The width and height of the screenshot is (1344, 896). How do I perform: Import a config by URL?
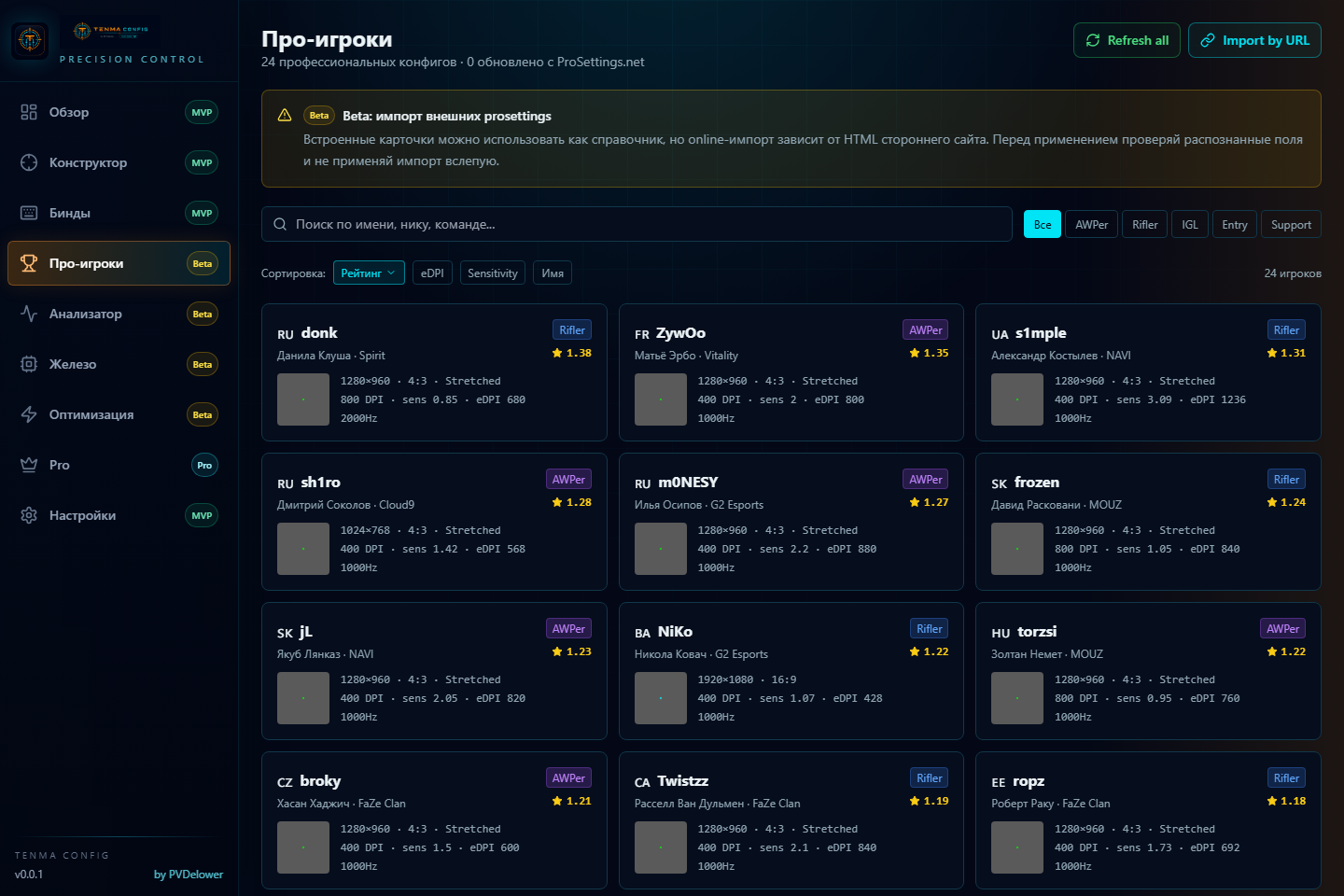coord(1254,40)
